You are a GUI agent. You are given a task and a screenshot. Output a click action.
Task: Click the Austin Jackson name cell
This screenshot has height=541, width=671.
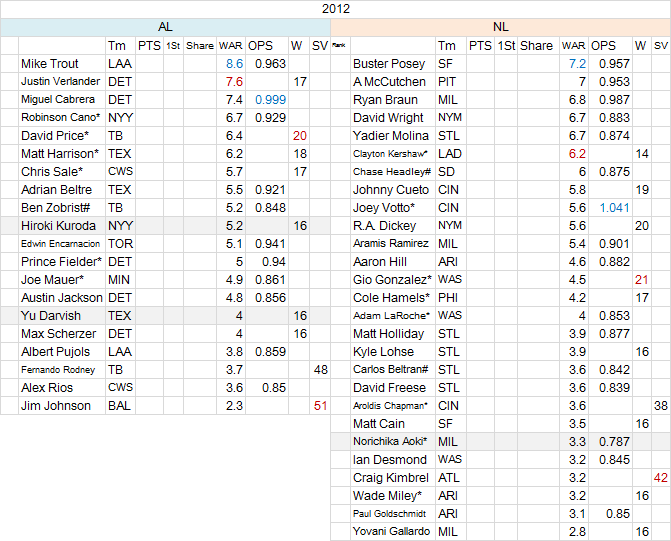tap(62, 297)
